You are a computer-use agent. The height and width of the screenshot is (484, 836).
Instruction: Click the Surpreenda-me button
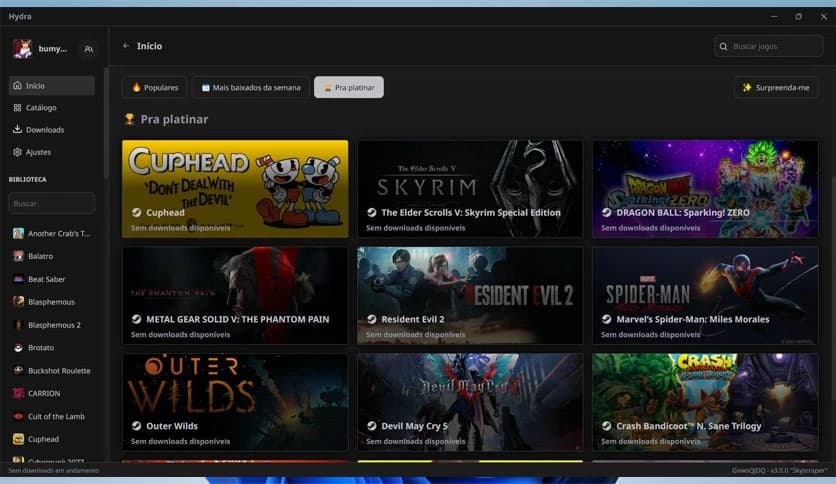pos(776,87)
